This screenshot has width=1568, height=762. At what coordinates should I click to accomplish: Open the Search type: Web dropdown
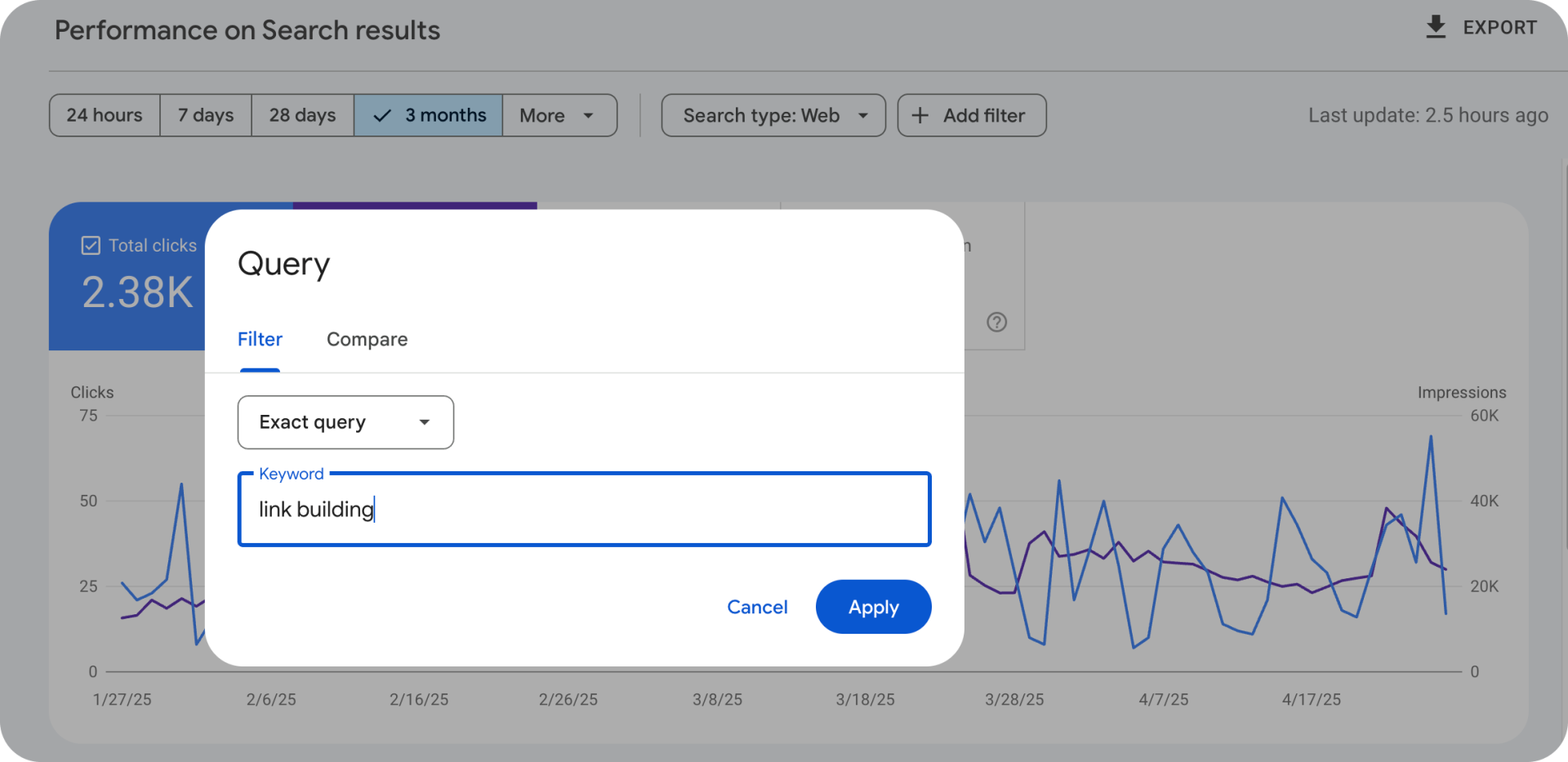coord(773,115)
